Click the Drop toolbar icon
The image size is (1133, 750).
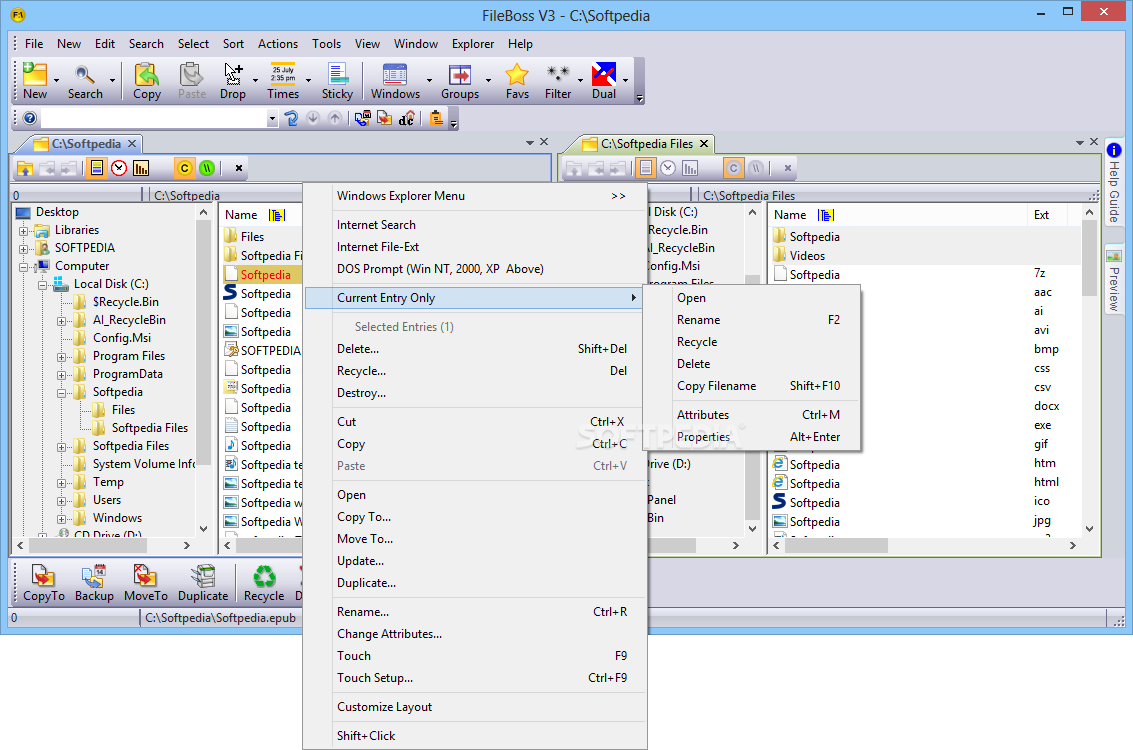233,74
